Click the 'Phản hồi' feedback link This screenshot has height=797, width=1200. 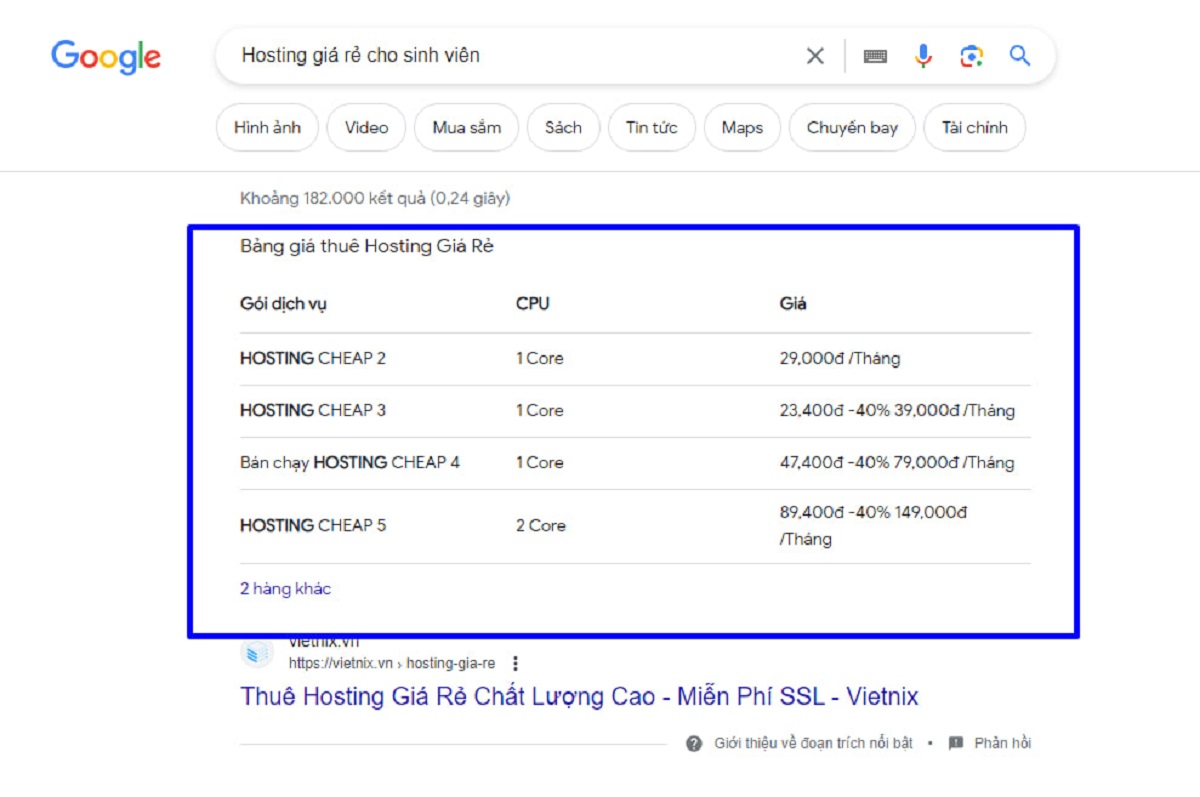coord(1003,743)
